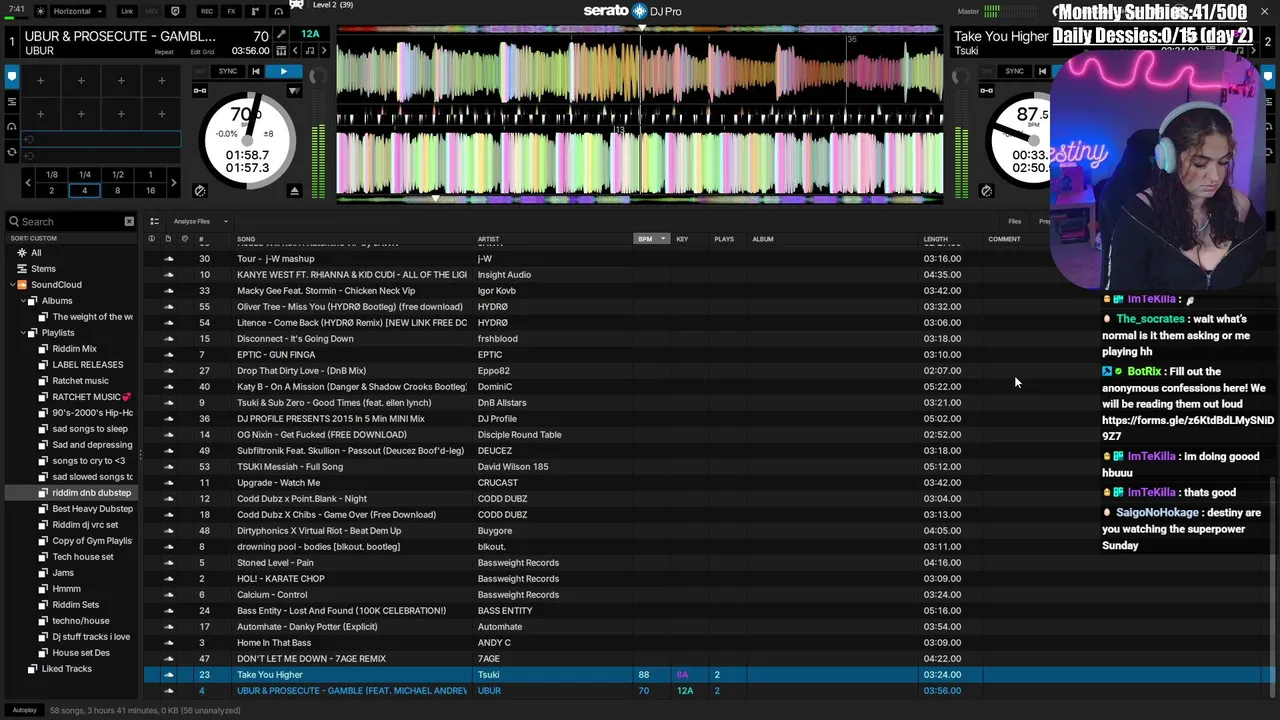This screenshot has width=1280, height=720.
Task: Click the Files panel button
Action: pos(1015,221)
